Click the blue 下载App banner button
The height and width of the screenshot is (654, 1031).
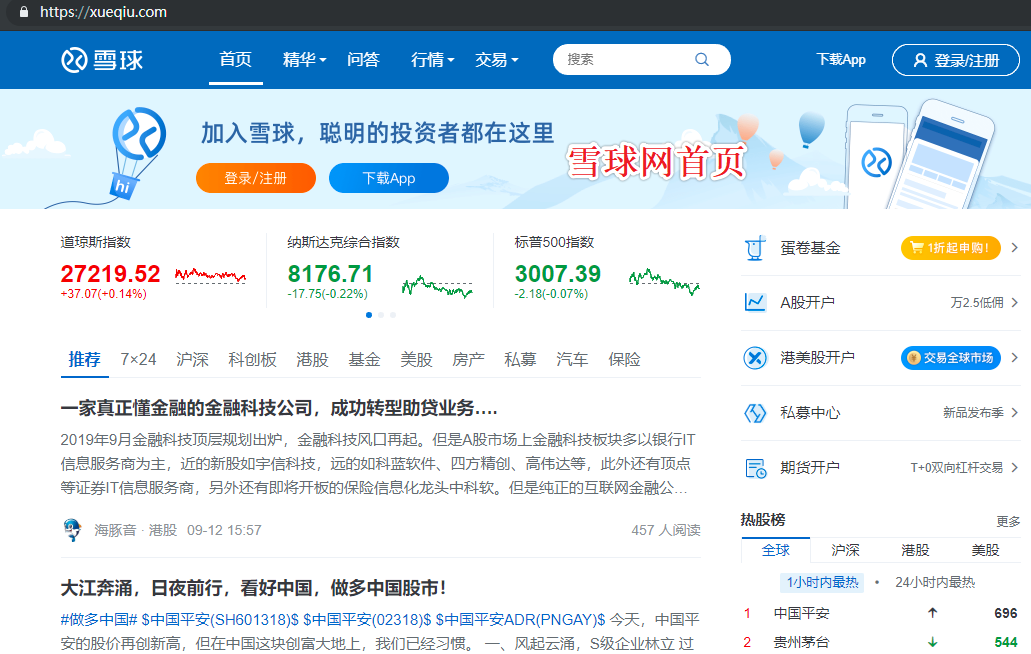point(389,178)
